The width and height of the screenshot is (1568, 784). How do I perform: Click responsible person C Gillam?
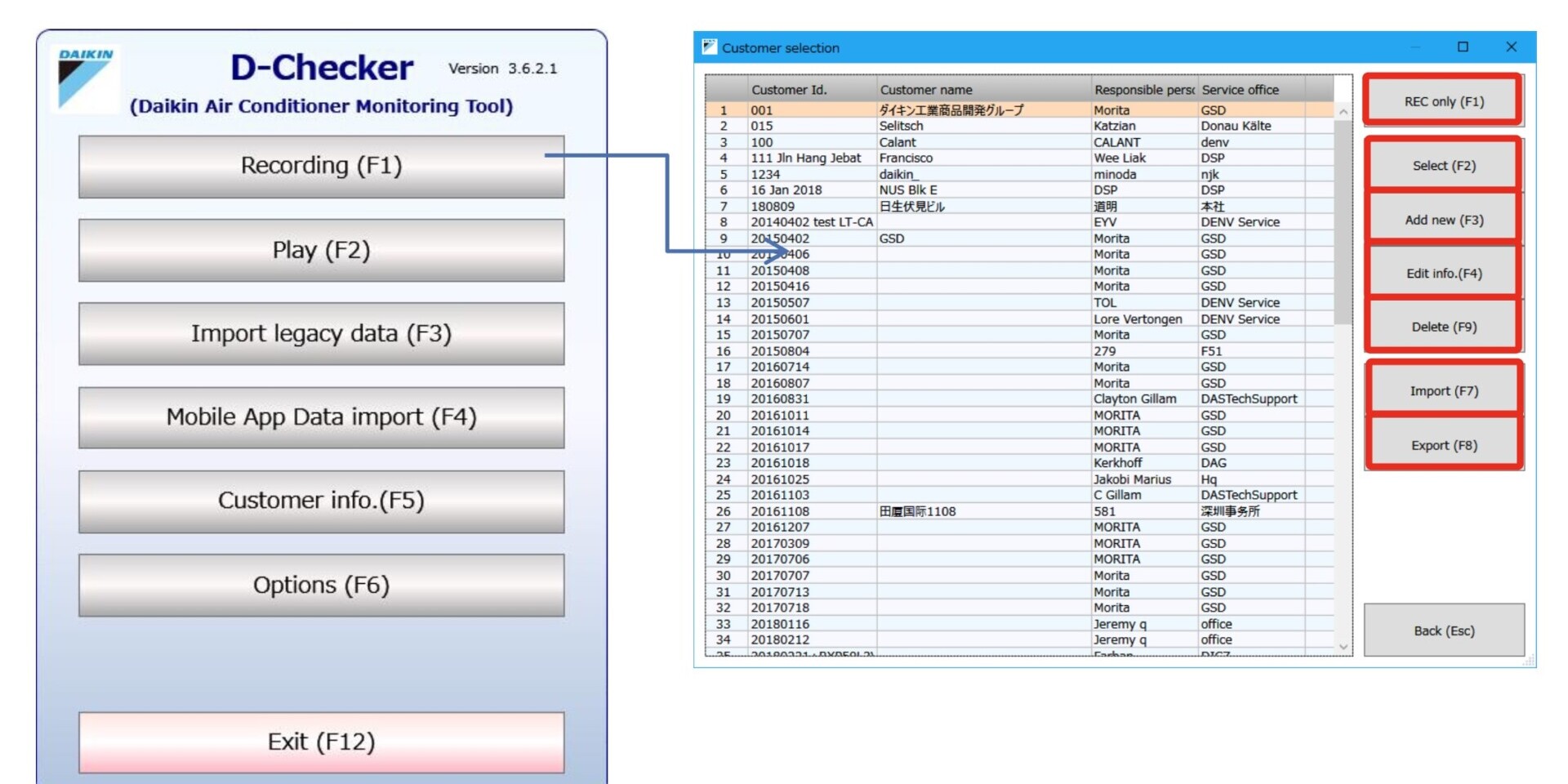pyautogui.click(x=1118, y=495)
